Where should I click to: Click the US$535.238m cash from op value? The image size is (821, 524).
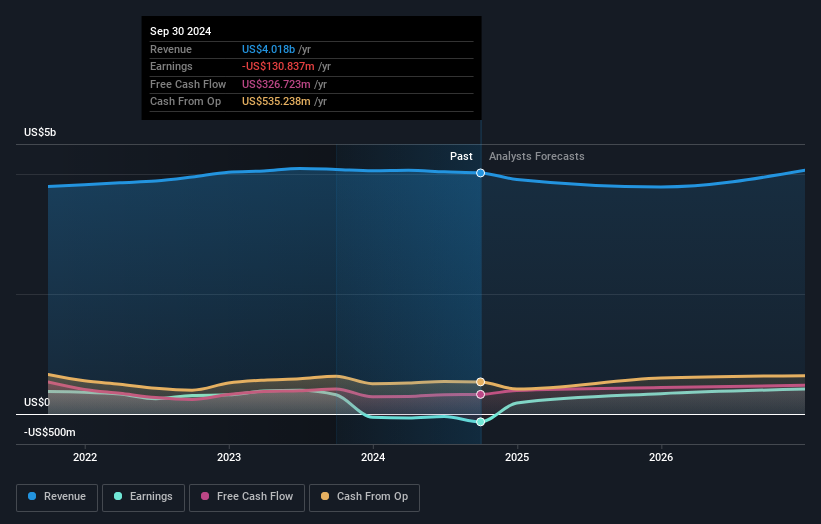[276, 102]
